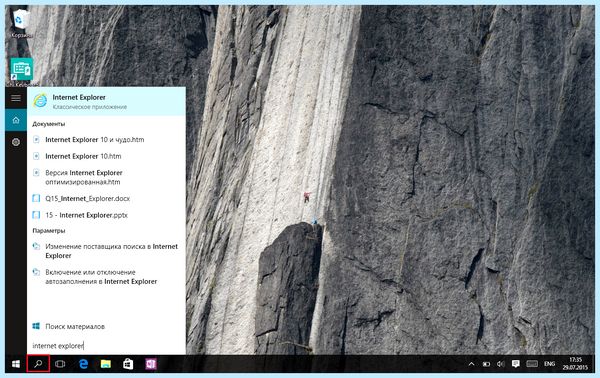Open 'Изменение поставщика поиска в Internet Explorer' setting

pos(106,251)
